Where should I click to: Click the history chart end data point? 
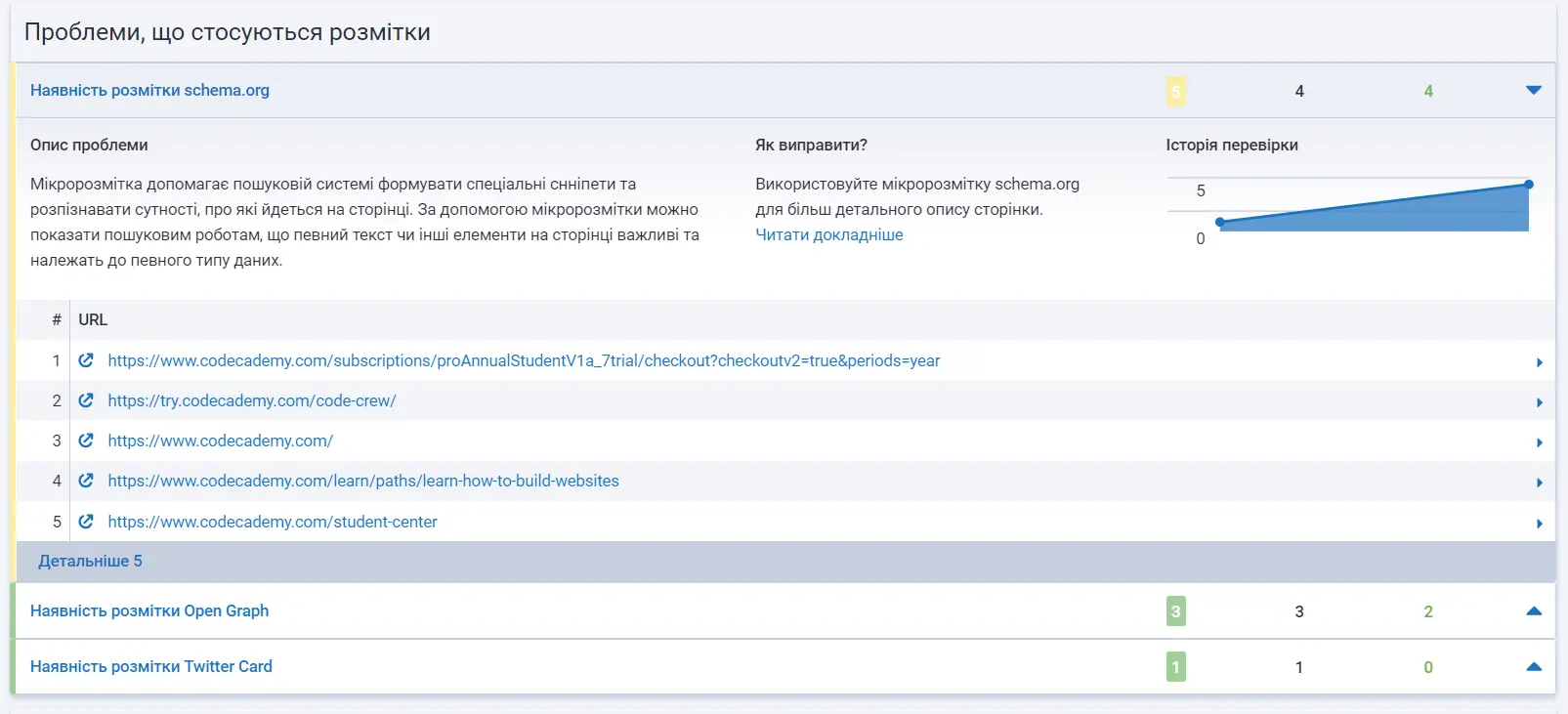1529,185
